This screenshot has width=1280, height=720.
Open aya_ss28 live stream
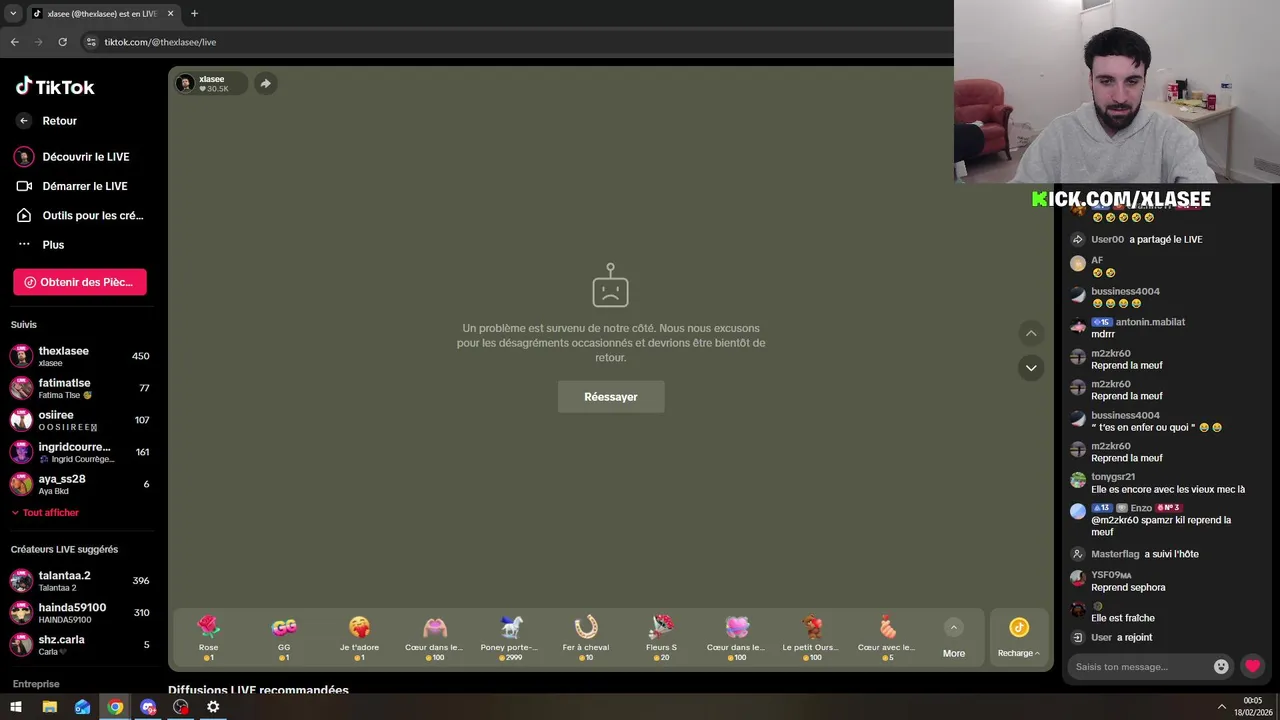click(x=80, y=484)
